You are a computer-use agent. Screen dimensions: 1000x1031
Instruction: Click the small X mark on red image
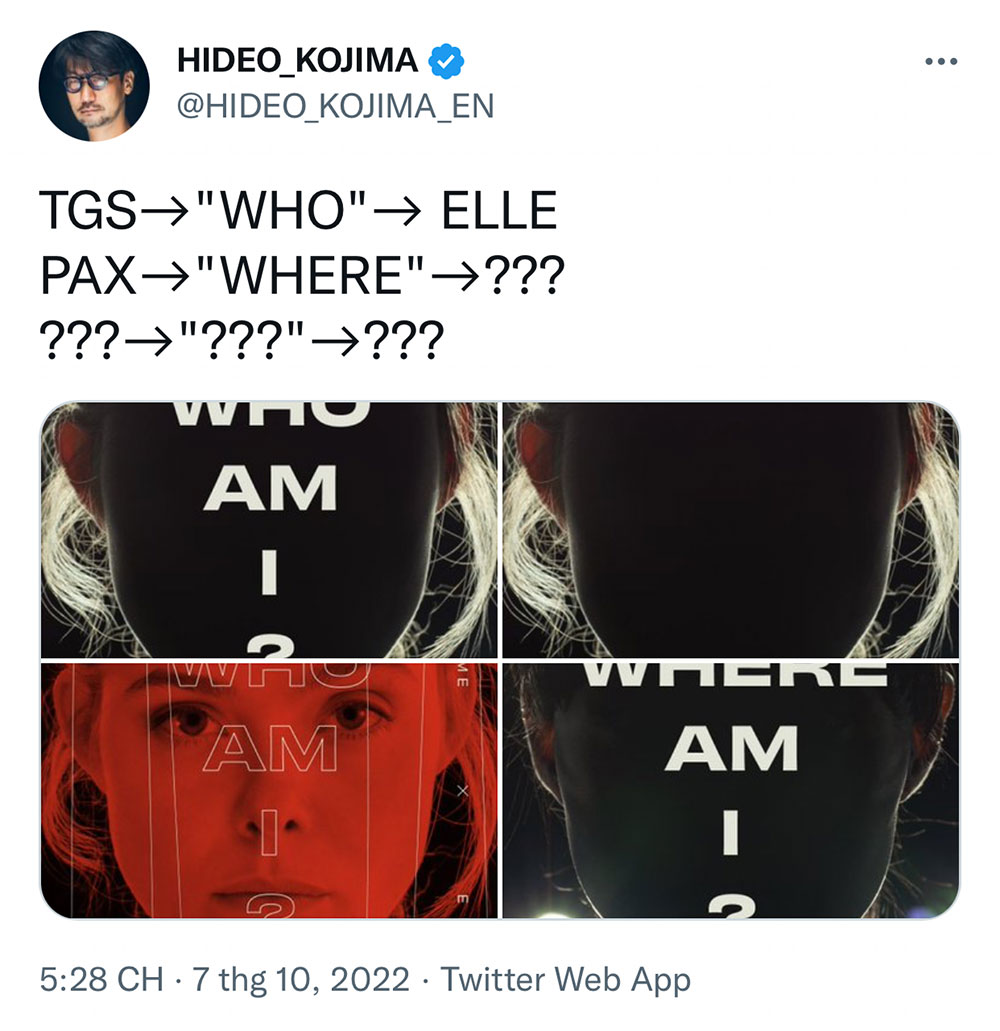(463, 790)
